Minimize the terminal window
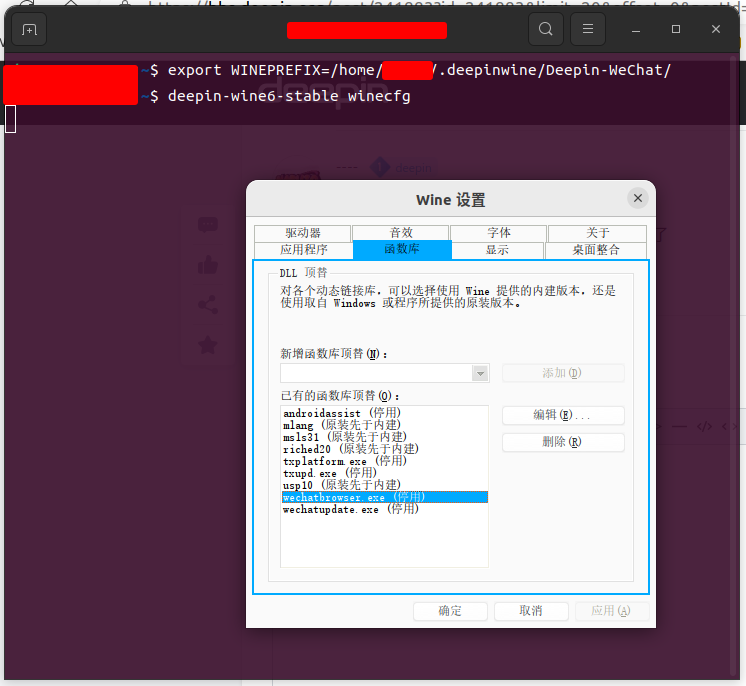This screenshot has height=686, width=746. (636, 29)
